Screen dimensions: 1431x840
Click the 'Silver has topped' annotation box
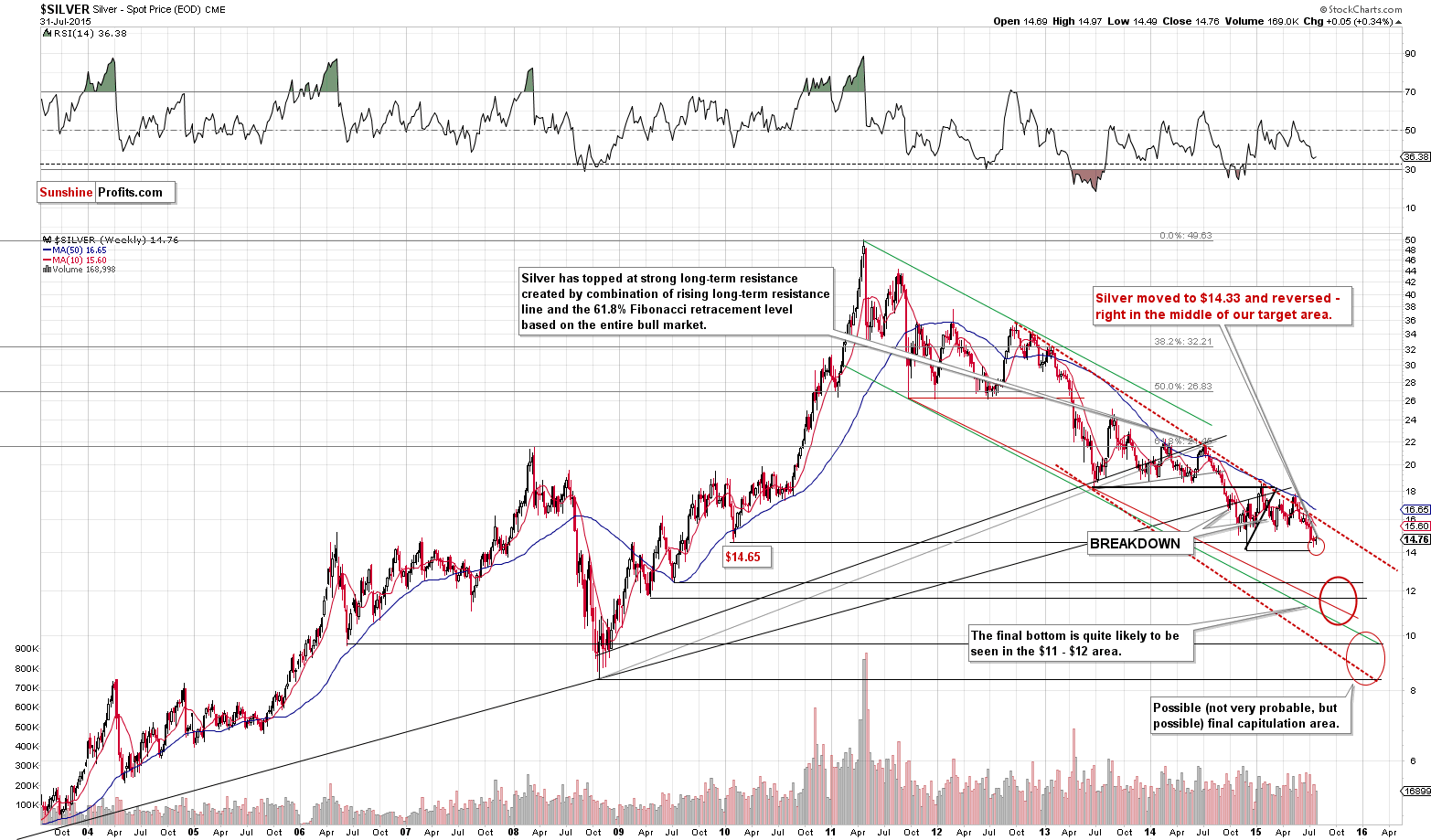pos(676,302)
